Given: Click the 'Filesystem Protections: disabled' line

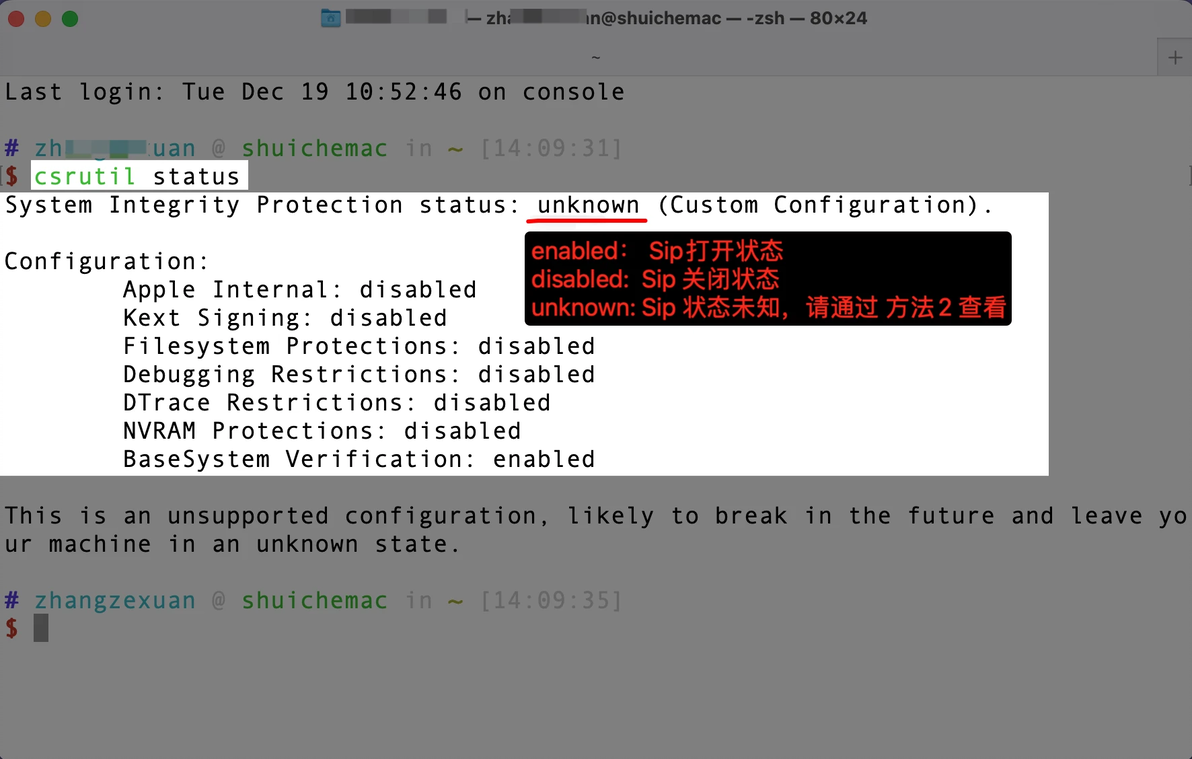Looking at the screenshot, I should (x=358, y=346).
